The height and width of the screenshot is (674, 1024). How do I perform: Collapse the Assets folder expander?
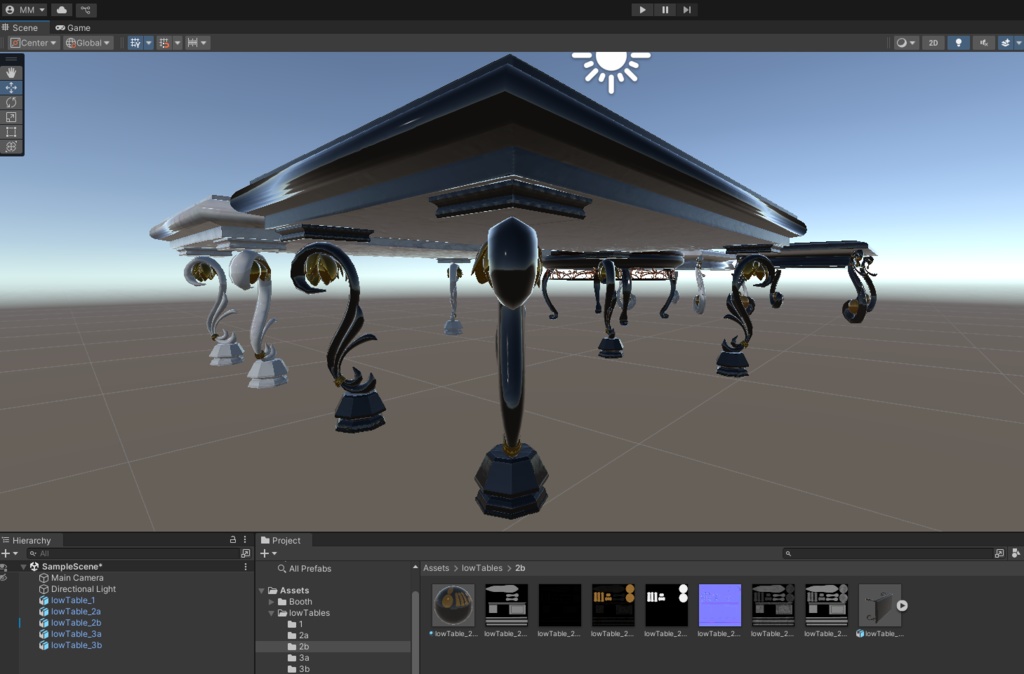click(x=262, y=590)
